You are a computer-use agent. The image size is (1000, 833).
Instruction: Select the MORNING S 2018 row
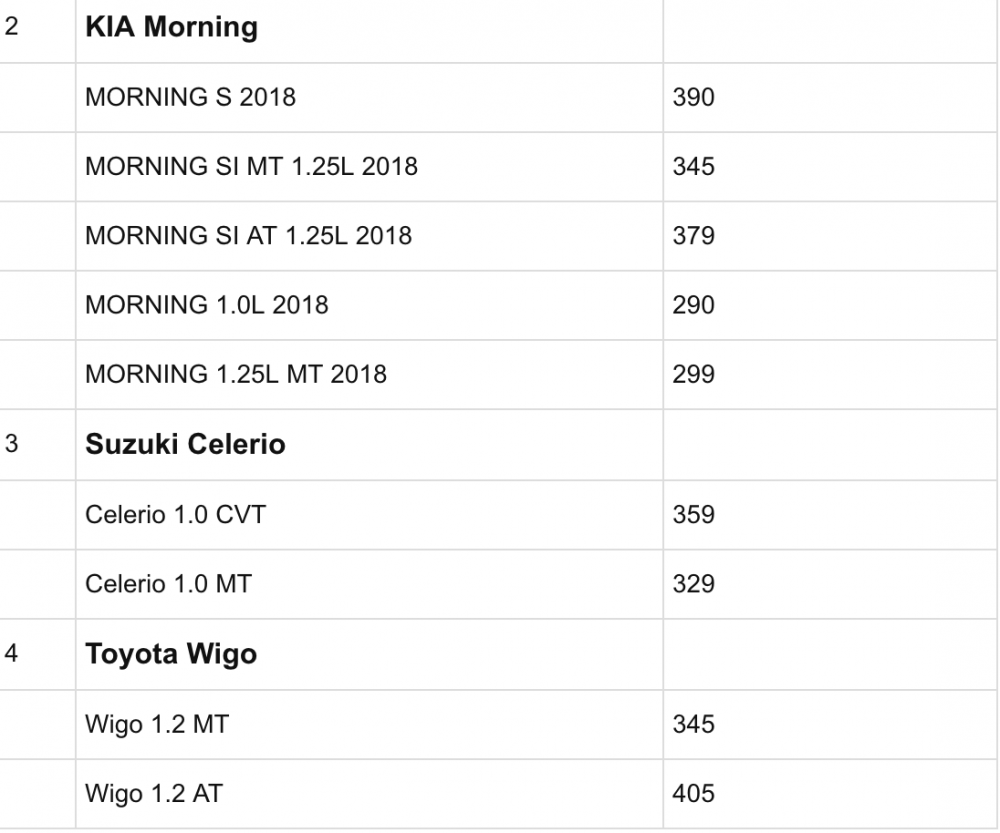[191, 97]
